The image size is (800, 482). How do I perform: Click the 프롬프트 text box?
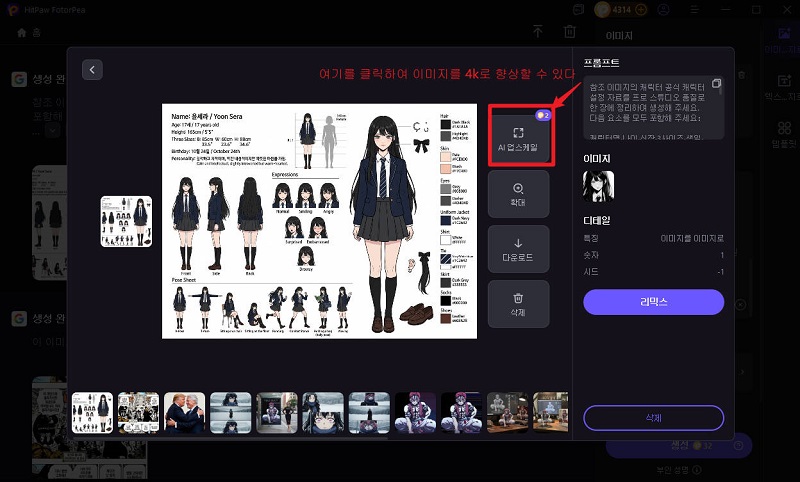click(654, 108)
